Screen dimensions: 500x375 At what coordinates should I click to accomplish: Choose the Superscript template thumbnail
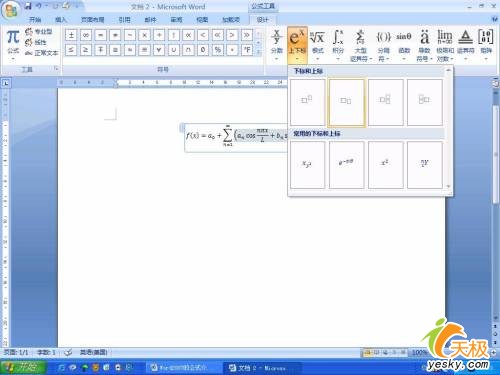pos(307,102)
